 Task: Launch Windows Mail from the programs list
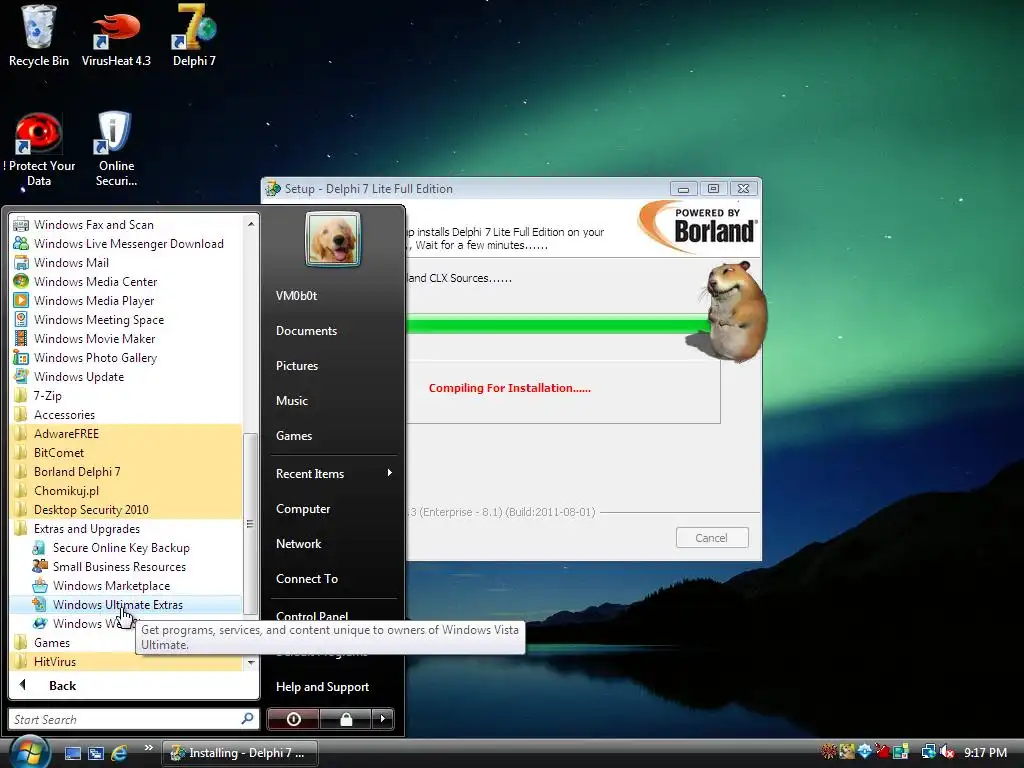pos(126,263)
